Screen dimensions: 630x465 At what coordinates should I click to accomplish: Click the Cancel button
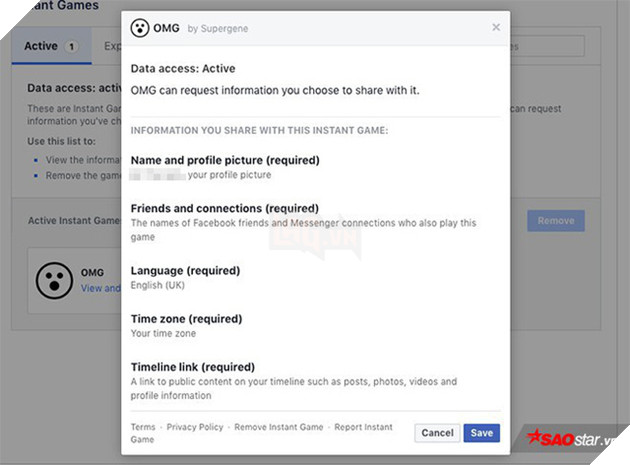tap(437, 433)
